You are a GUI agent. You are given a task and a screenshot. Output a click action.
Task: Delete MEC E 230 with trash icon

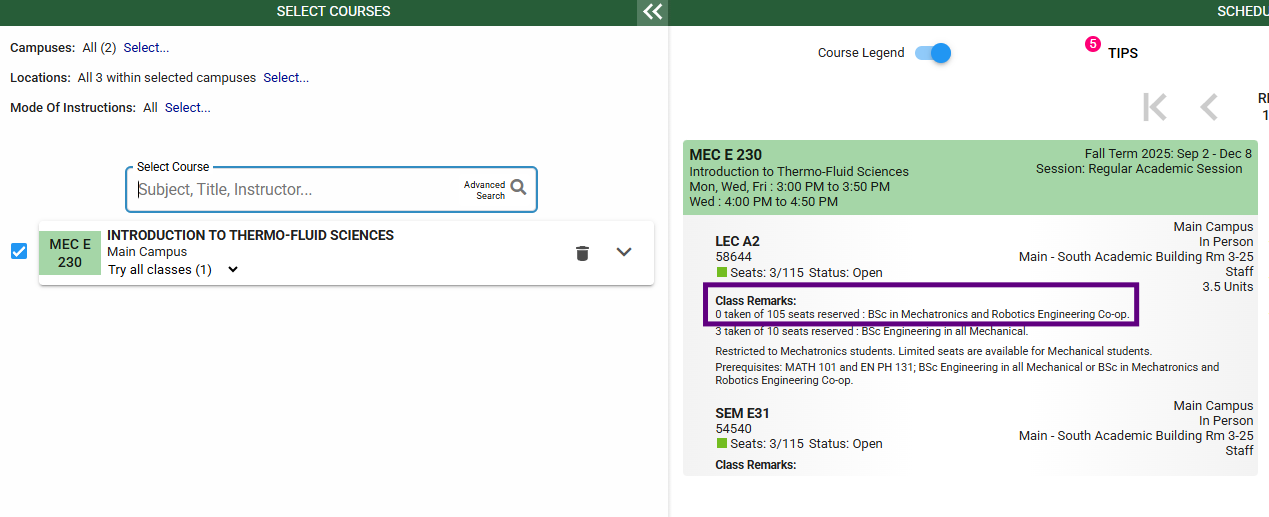point(582,253)
